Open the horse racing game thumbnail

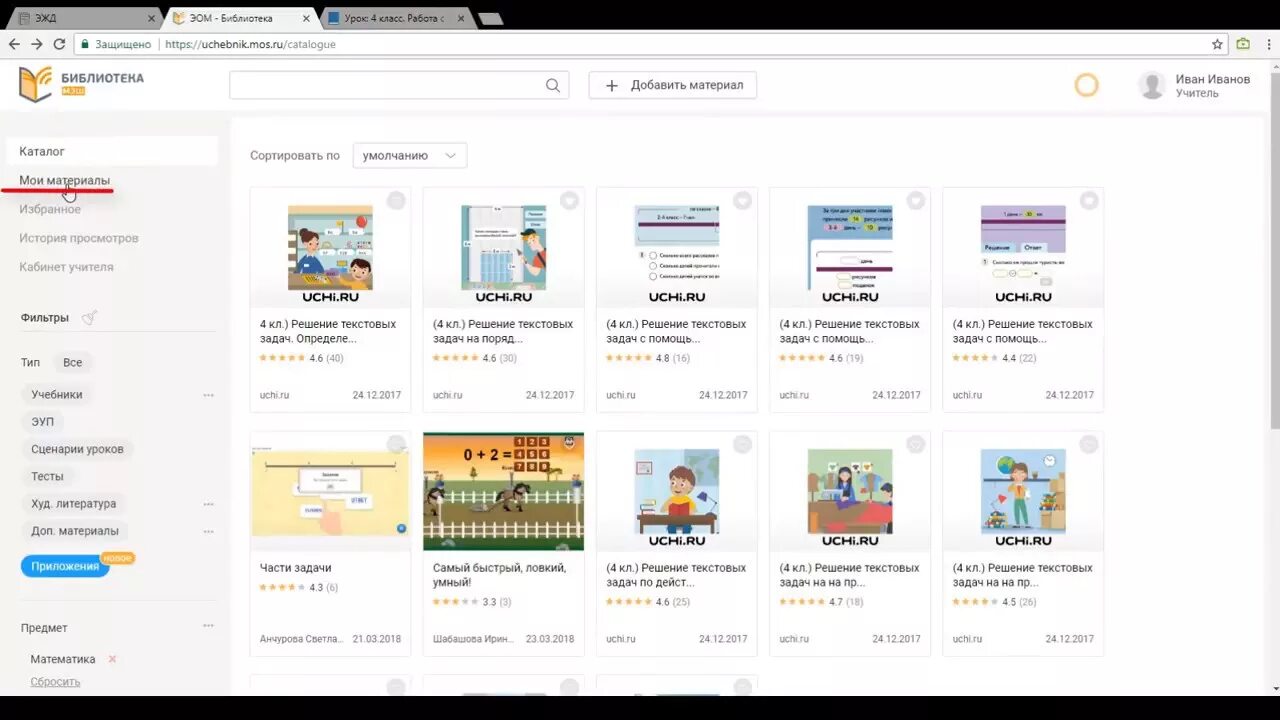[503, 491]
